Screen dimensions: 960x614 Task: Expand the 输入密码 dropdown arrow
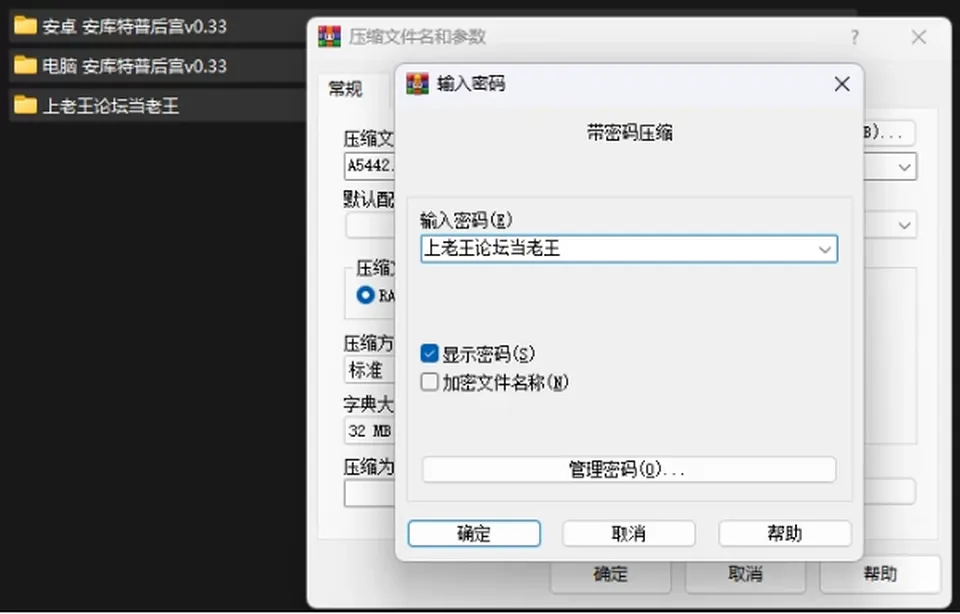[x=825, y=249]
